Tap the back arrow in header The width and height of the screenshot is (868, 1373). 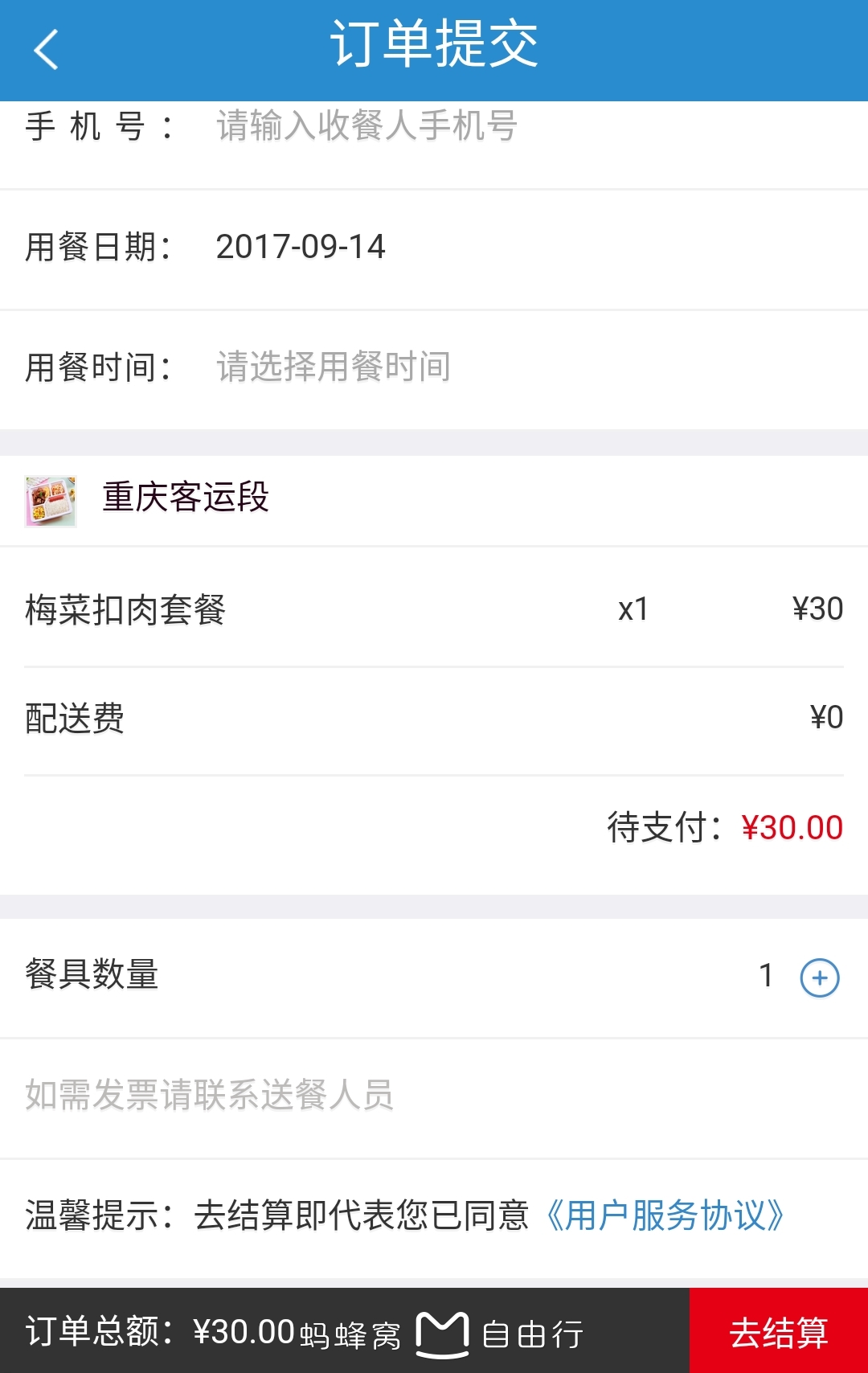(47, 50)
